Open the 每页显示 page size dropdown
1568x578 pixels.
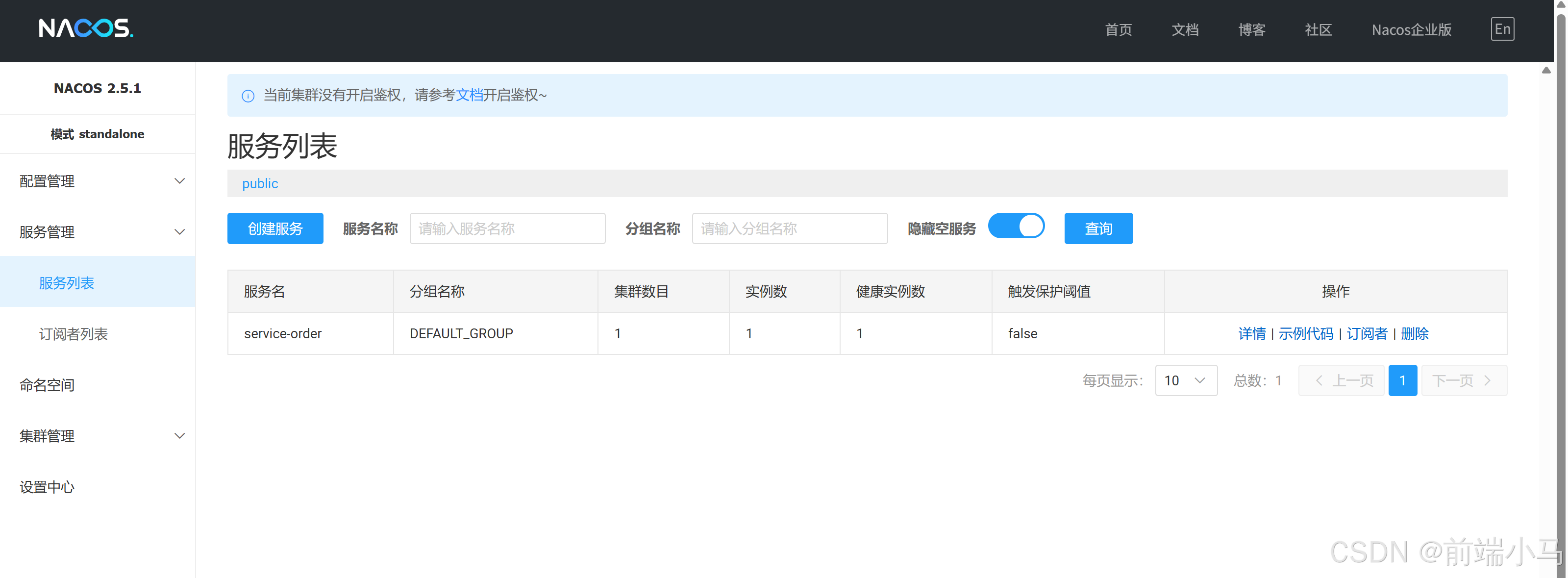pyautogui.click(x=1186, y=380)
